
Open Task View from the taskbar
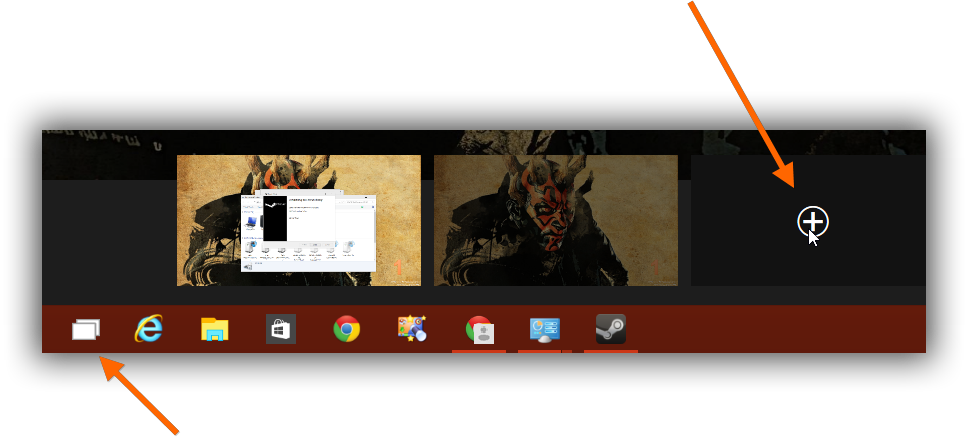click(86, 329)
